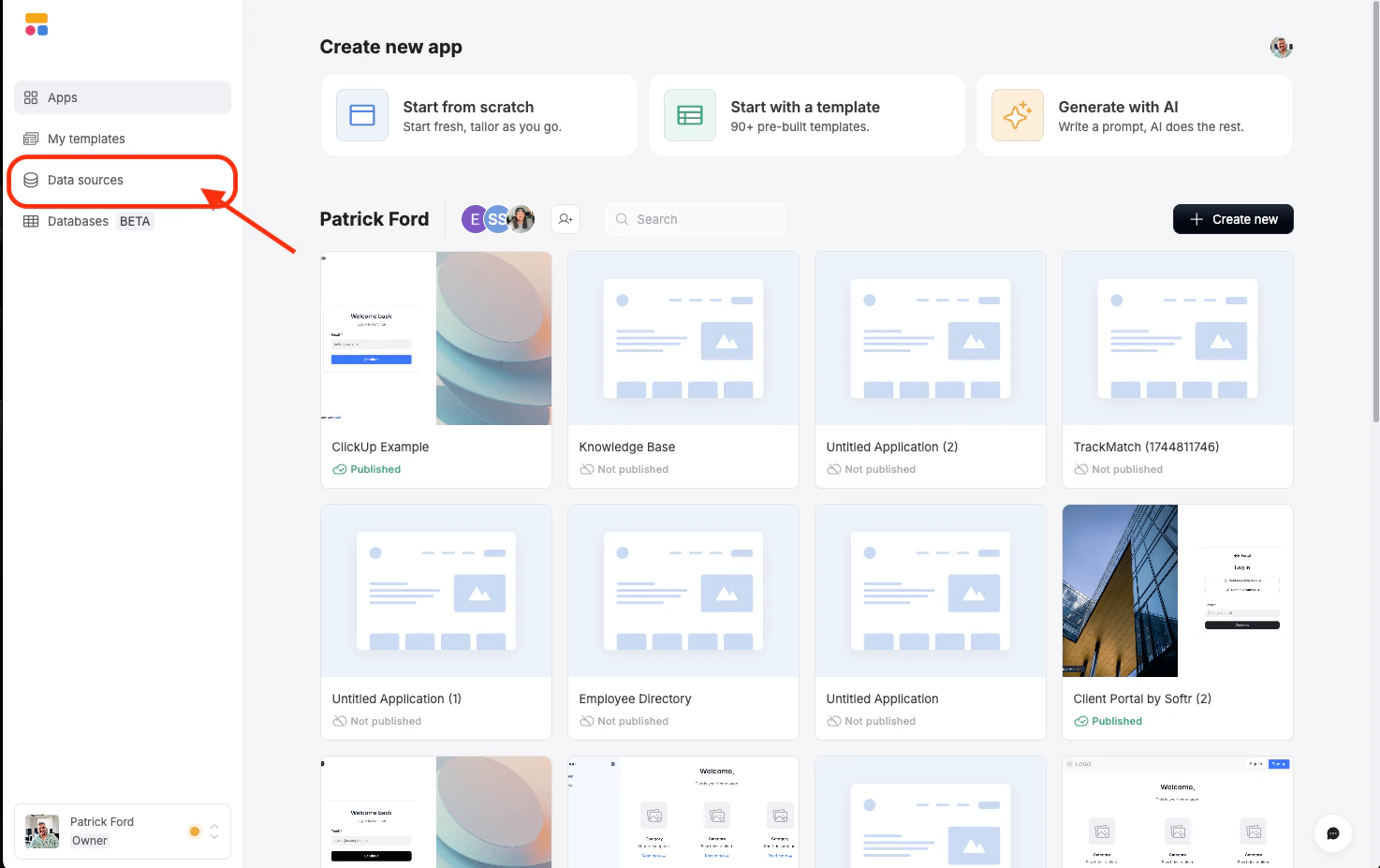Open the chat support bubble

tap(1332, 833)
